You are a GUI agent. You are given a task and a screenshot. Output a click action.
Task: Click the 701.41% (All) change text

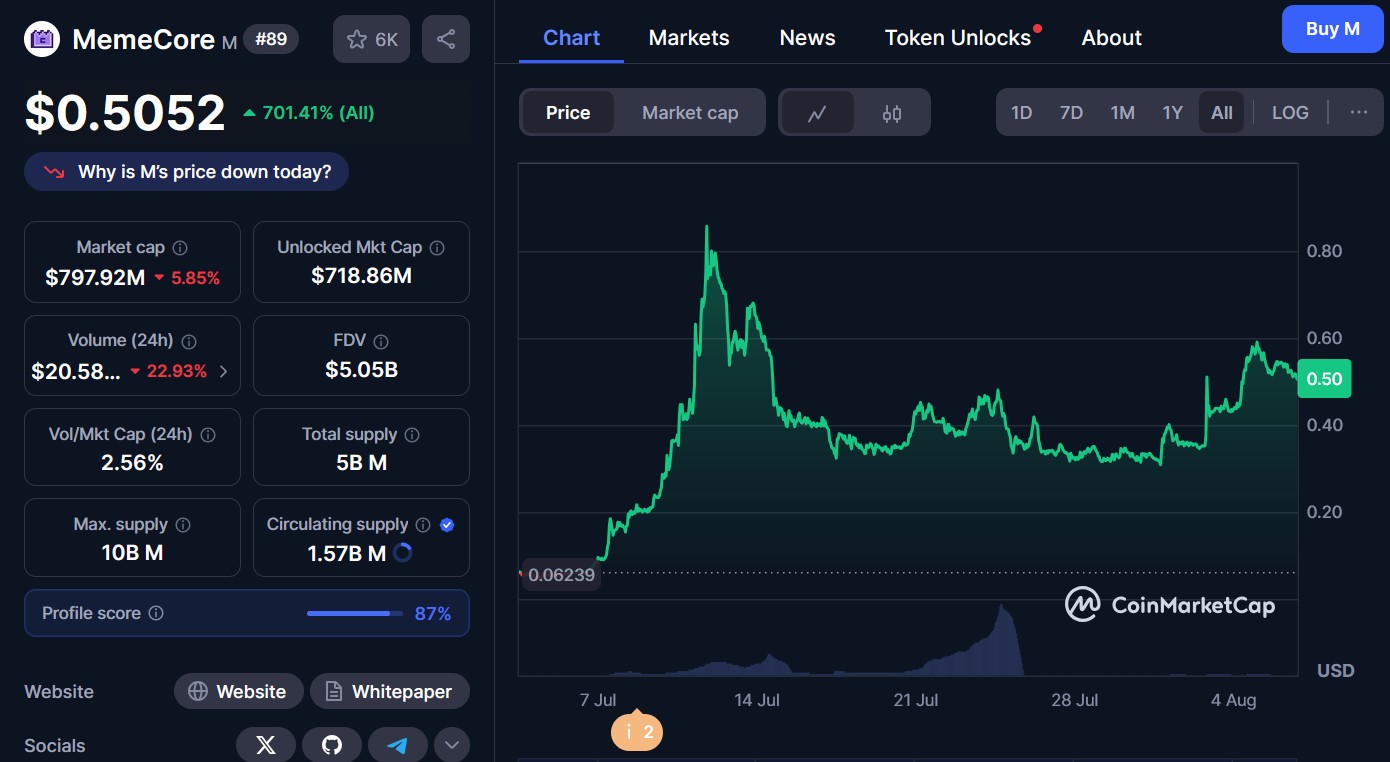[x=318, y=113]
